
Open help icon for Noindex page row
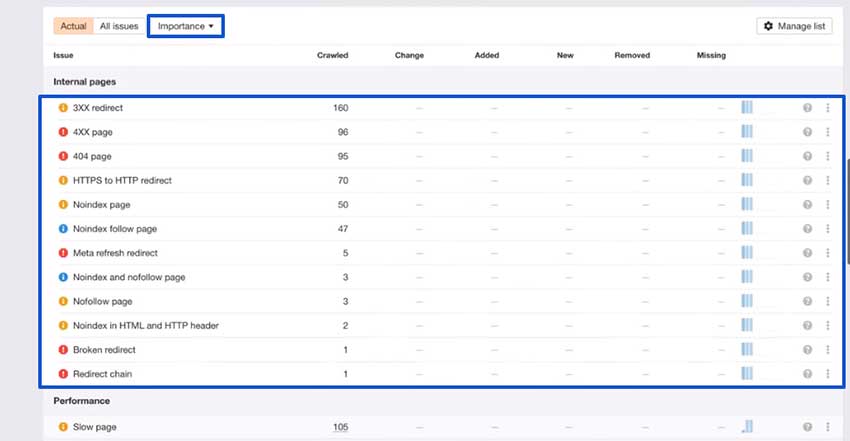[807, 204]
